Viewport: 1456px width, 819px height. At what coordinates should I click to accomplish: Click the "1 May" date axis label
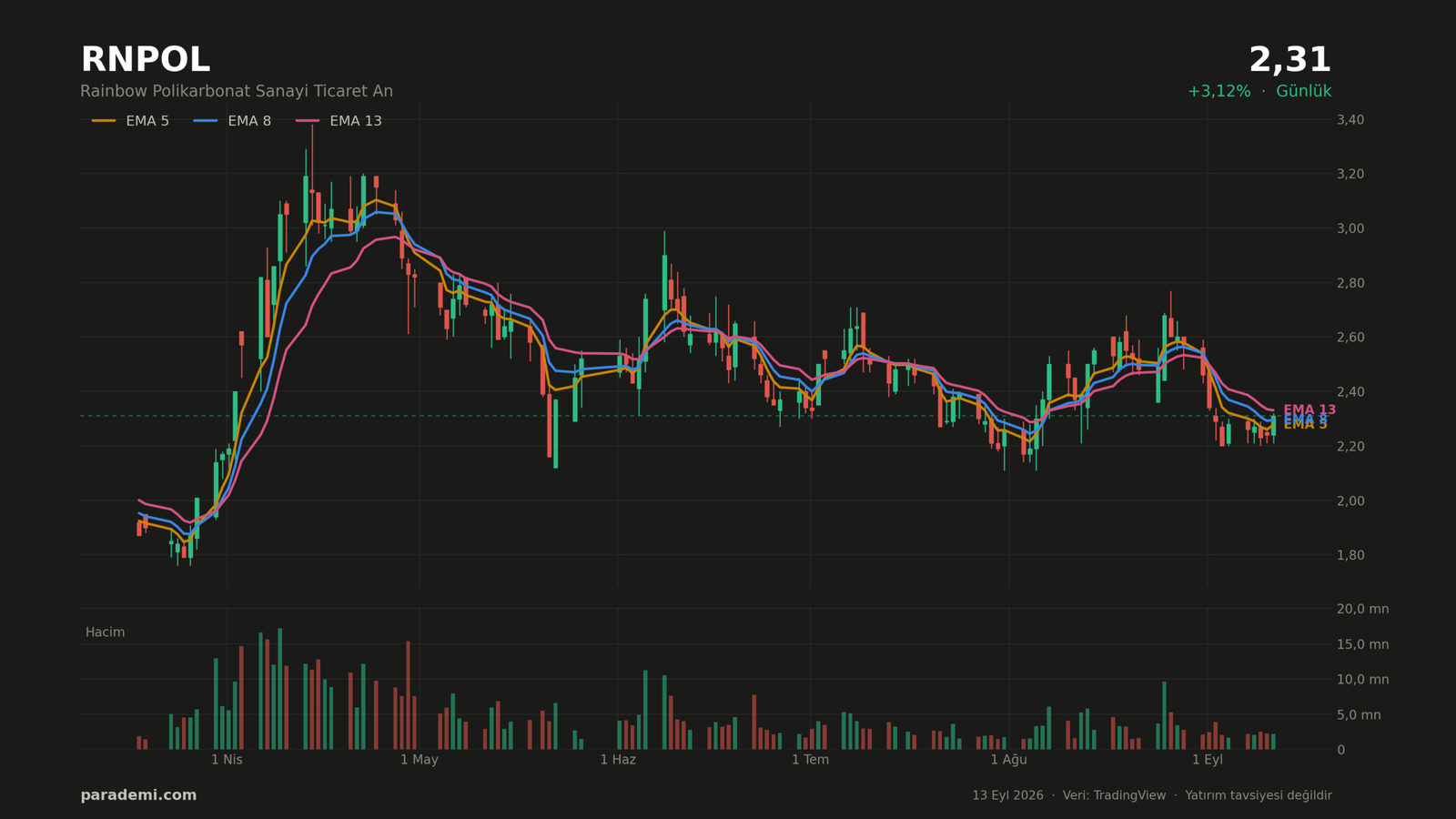pyautogui.click(x=419, y=760)
